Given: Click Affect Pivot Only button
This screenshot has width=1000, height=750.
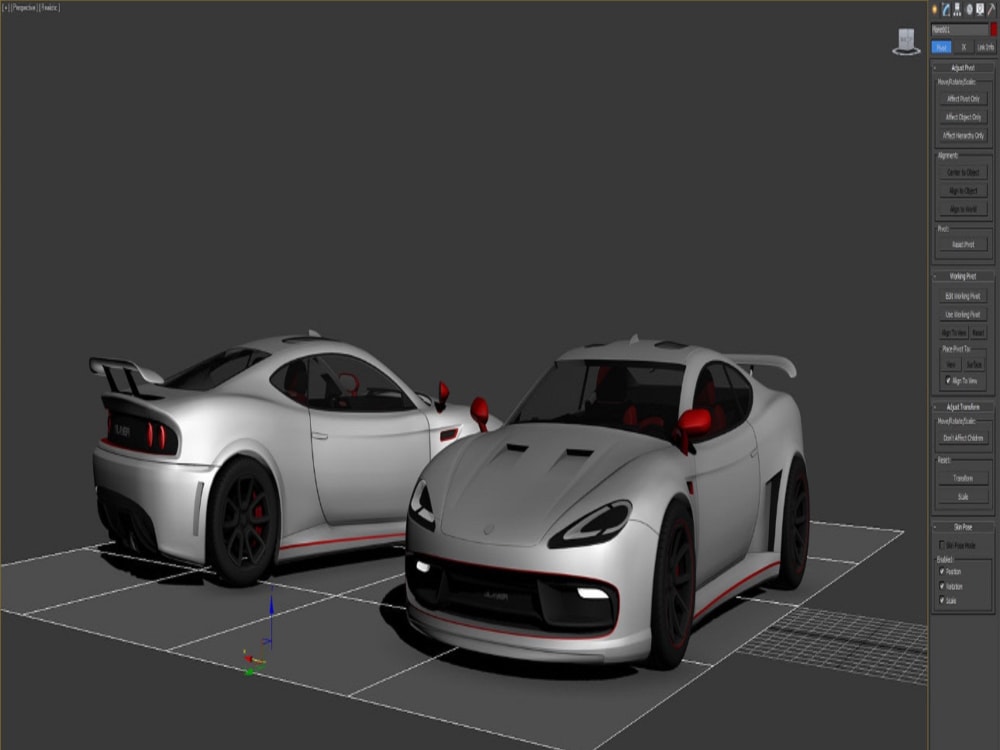Looking at the screenshot, I should [963, 99].
